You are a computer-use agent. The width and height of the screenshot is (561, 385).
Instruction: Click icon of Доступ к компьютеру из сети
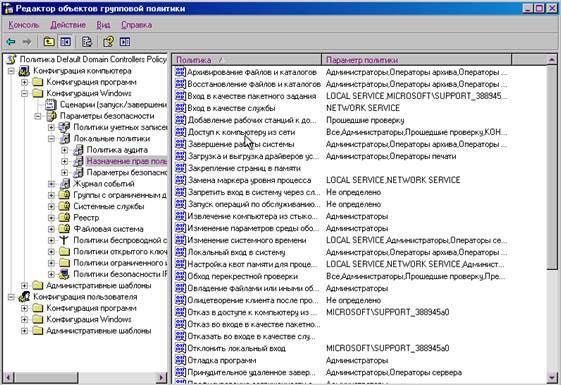point(180,132)
